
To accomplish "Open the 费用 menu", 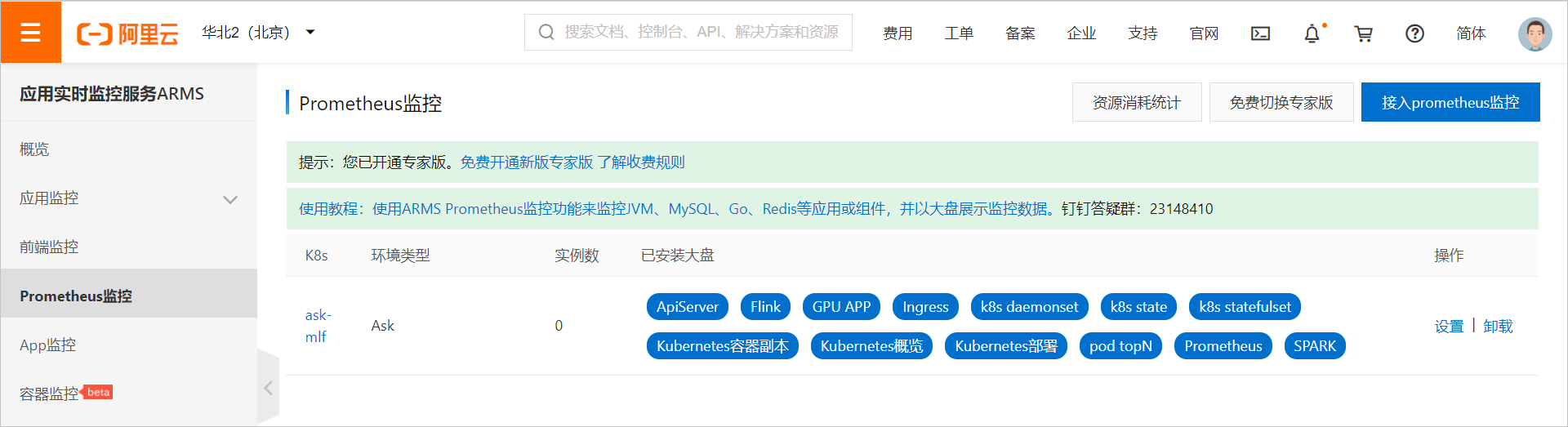I will pyautogui.click(x=898, y=33).
